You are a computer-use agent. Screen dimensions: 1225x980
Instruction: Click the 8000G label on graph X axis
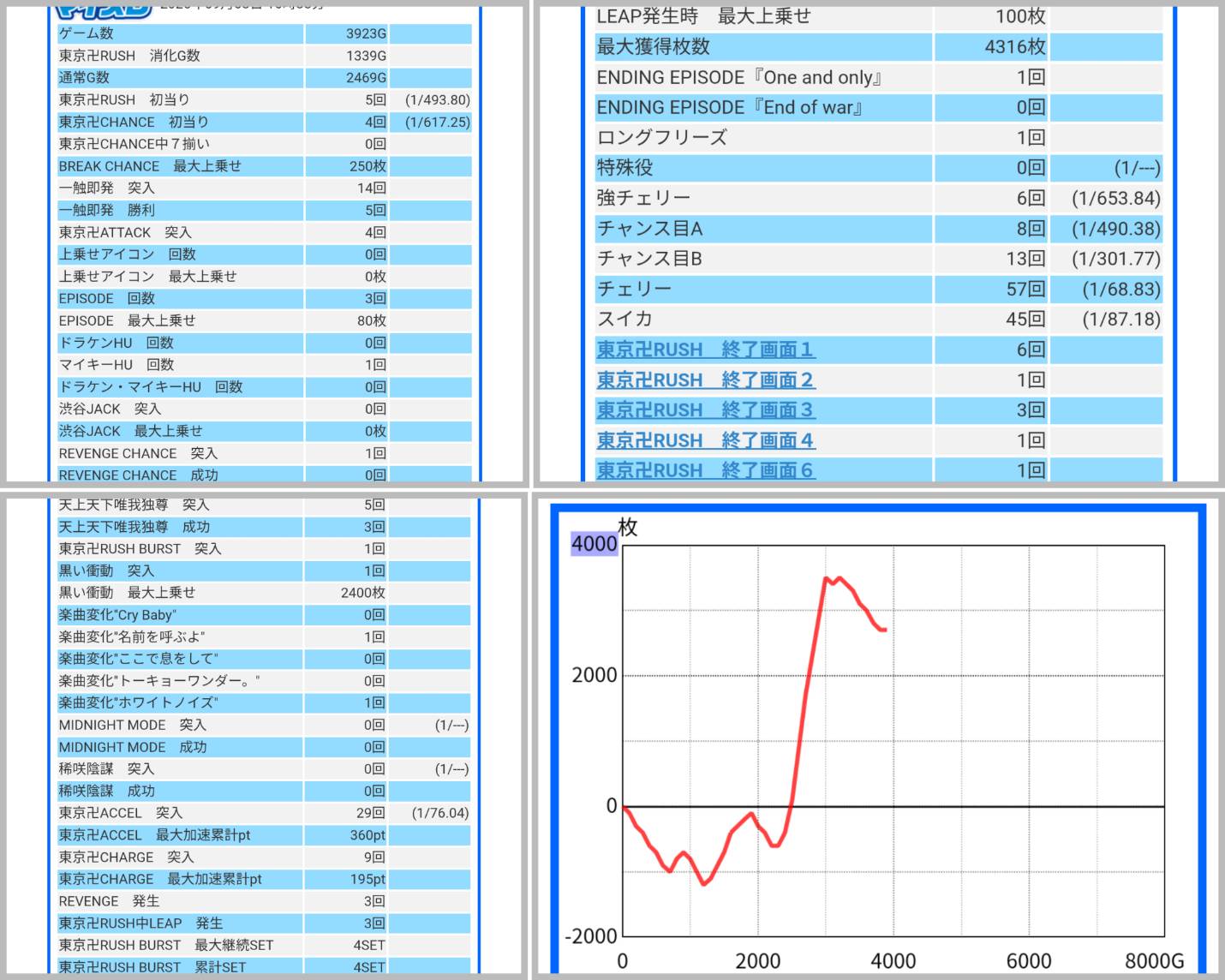(1154, 961)
